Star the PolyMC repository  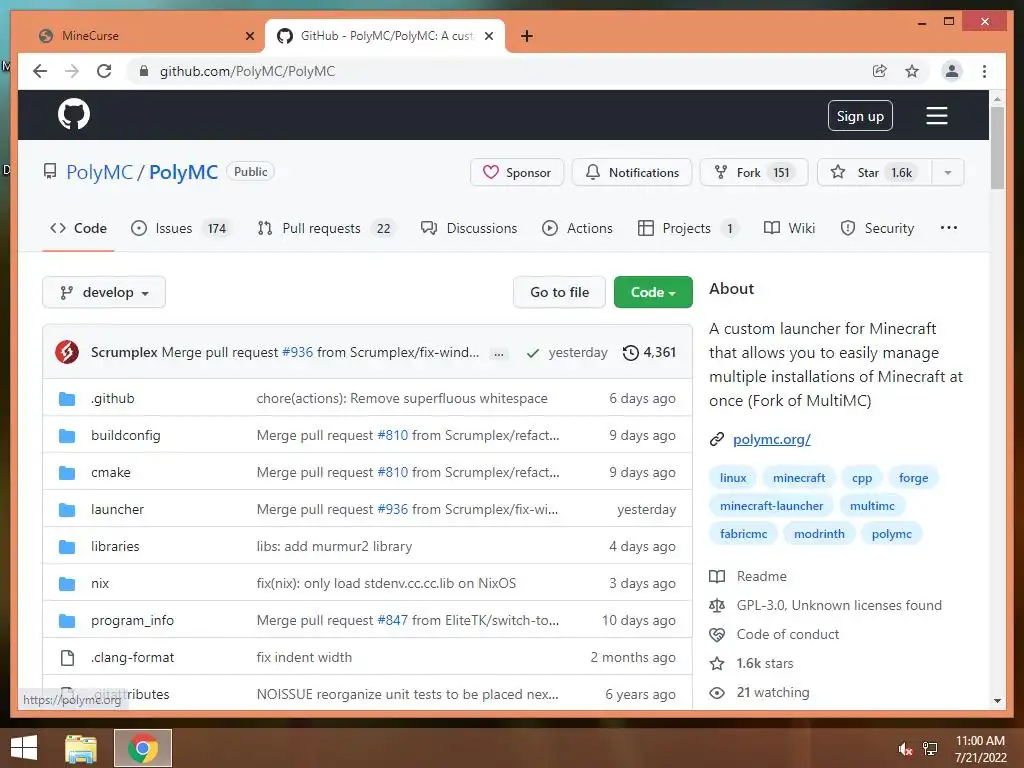[875, 172]
